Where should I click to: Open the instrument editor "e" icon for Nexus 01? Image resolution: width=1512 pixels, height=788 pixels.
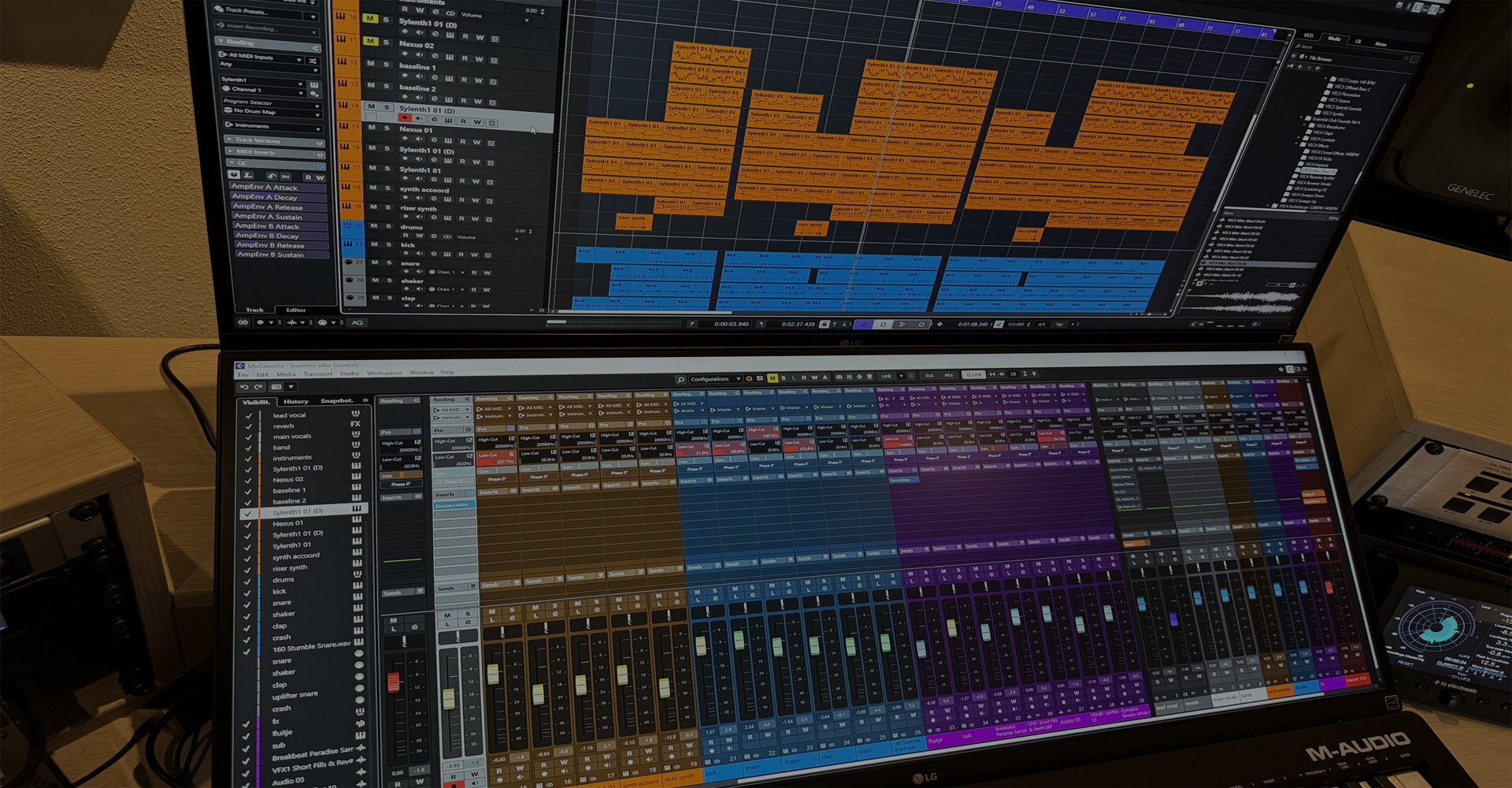[434, 140]
